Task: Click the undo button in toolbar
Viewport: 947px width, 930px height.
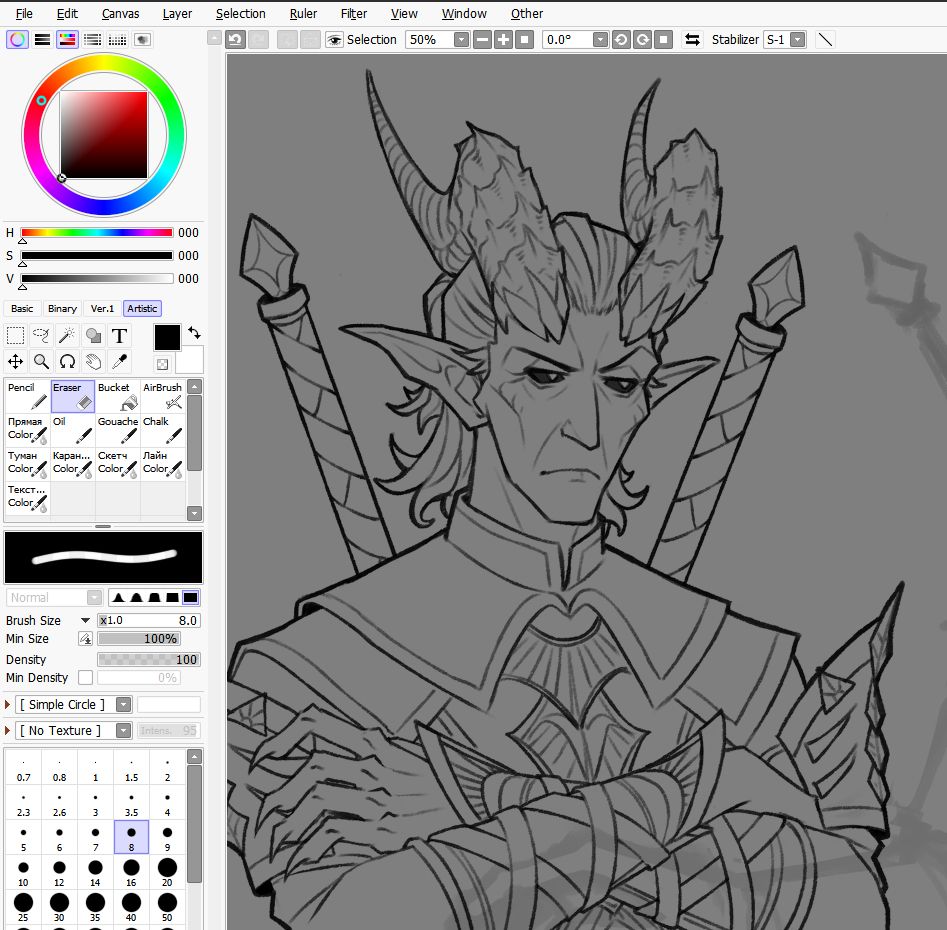Action: [x=235, y=40]
